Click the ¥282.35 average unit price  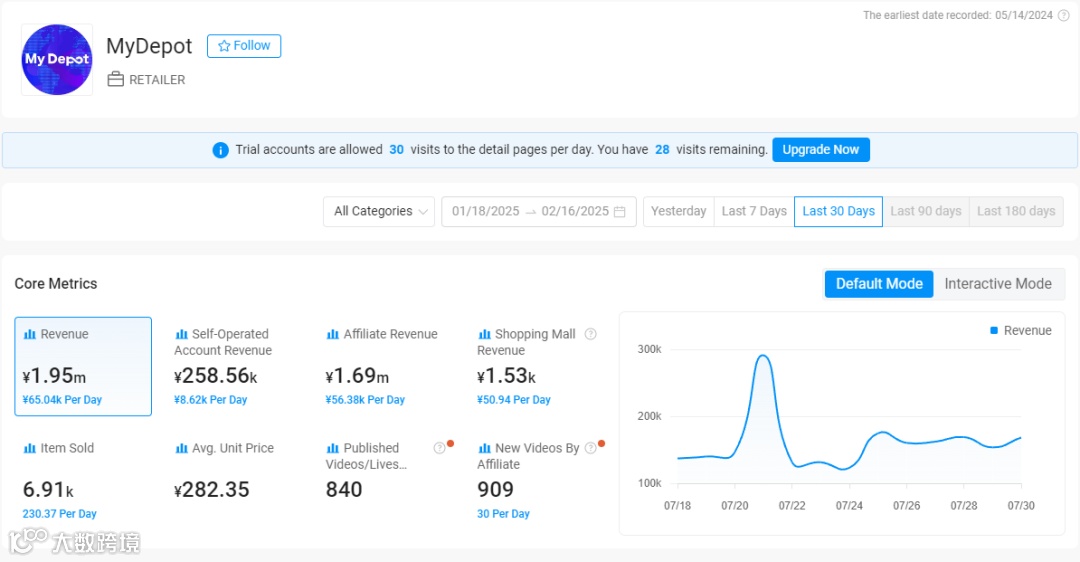[211, 490]
